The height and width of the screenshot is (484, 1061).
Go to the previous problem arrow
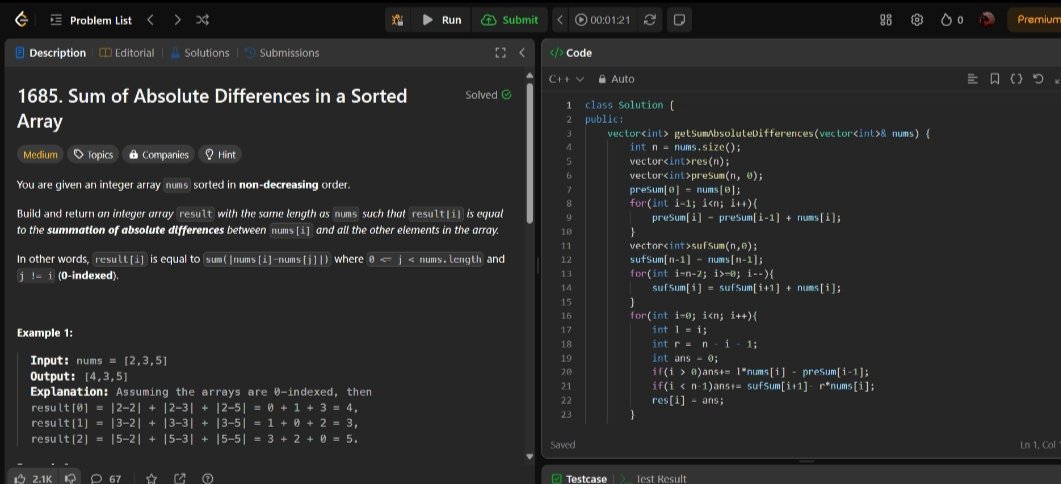coord(150,20)
